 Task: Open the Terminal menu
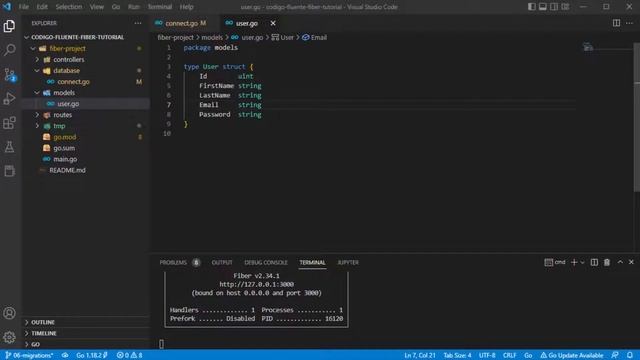point(160,7)
